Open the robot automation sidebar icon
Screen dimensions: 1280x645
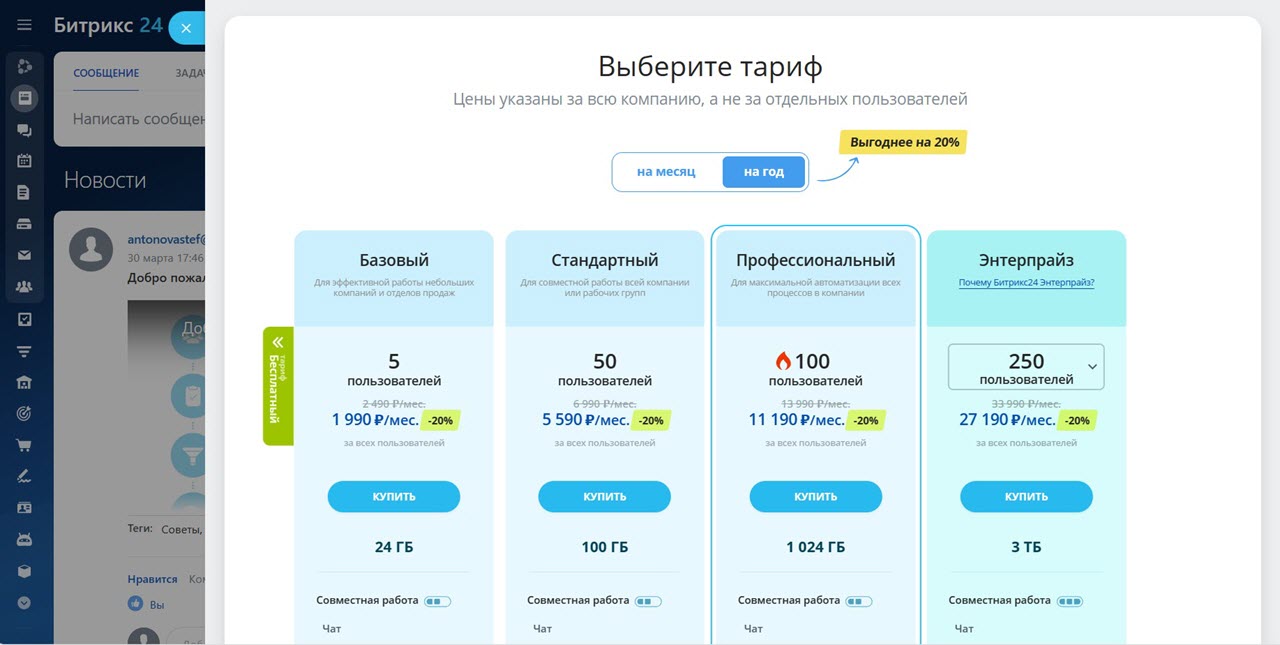tap(24, 540)
